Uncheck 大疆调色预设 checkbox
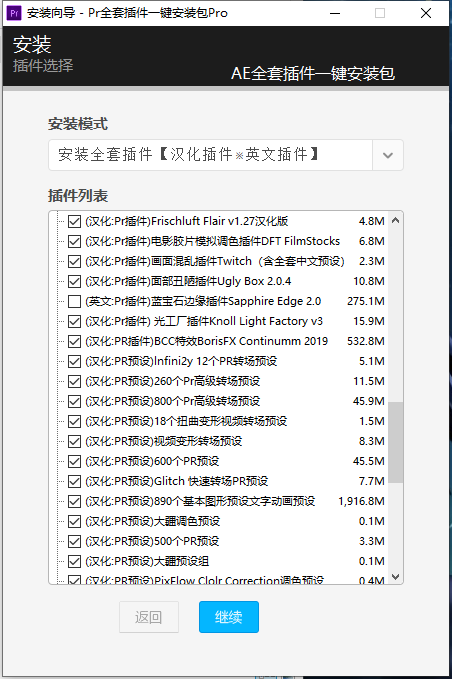 tap(74, 521)
